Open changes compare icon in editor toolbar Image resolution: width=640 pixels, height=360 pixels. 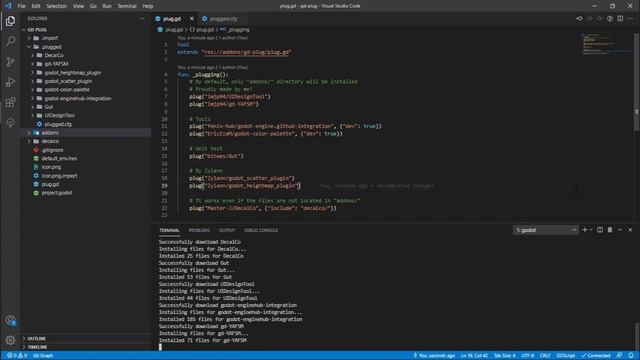coord(579,18)
